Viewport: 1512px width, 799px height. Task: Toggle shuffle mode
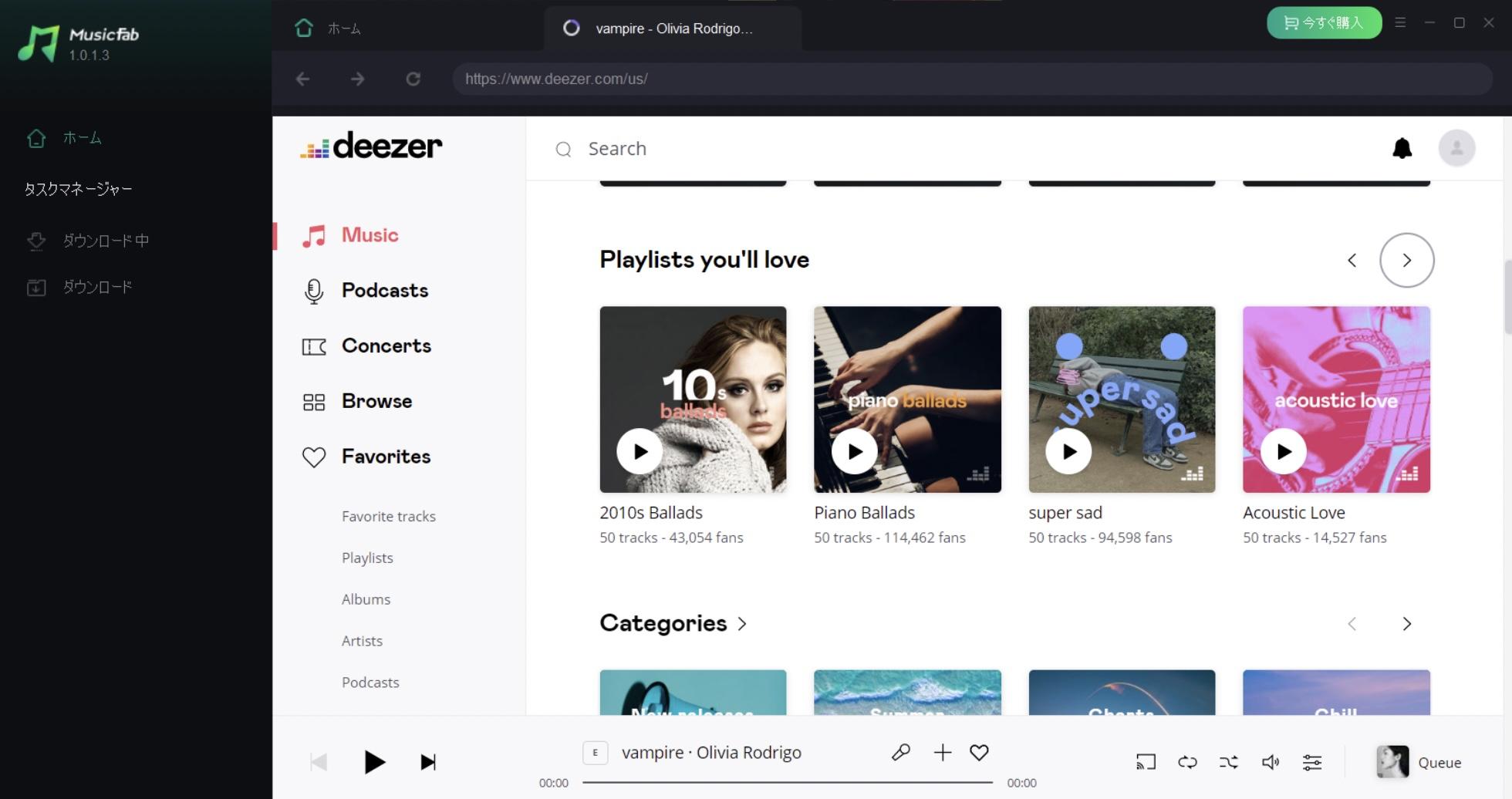tap(1229, 763)
